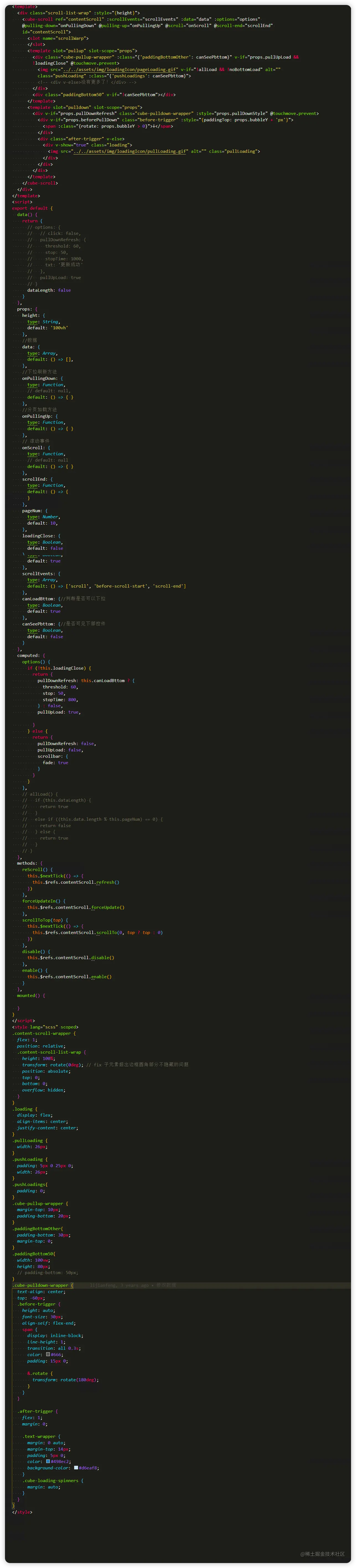Select the '.content-scroll-list-wrap {' selector
The width and height of the screenshot is (356, 1568).
(52, 1052)
